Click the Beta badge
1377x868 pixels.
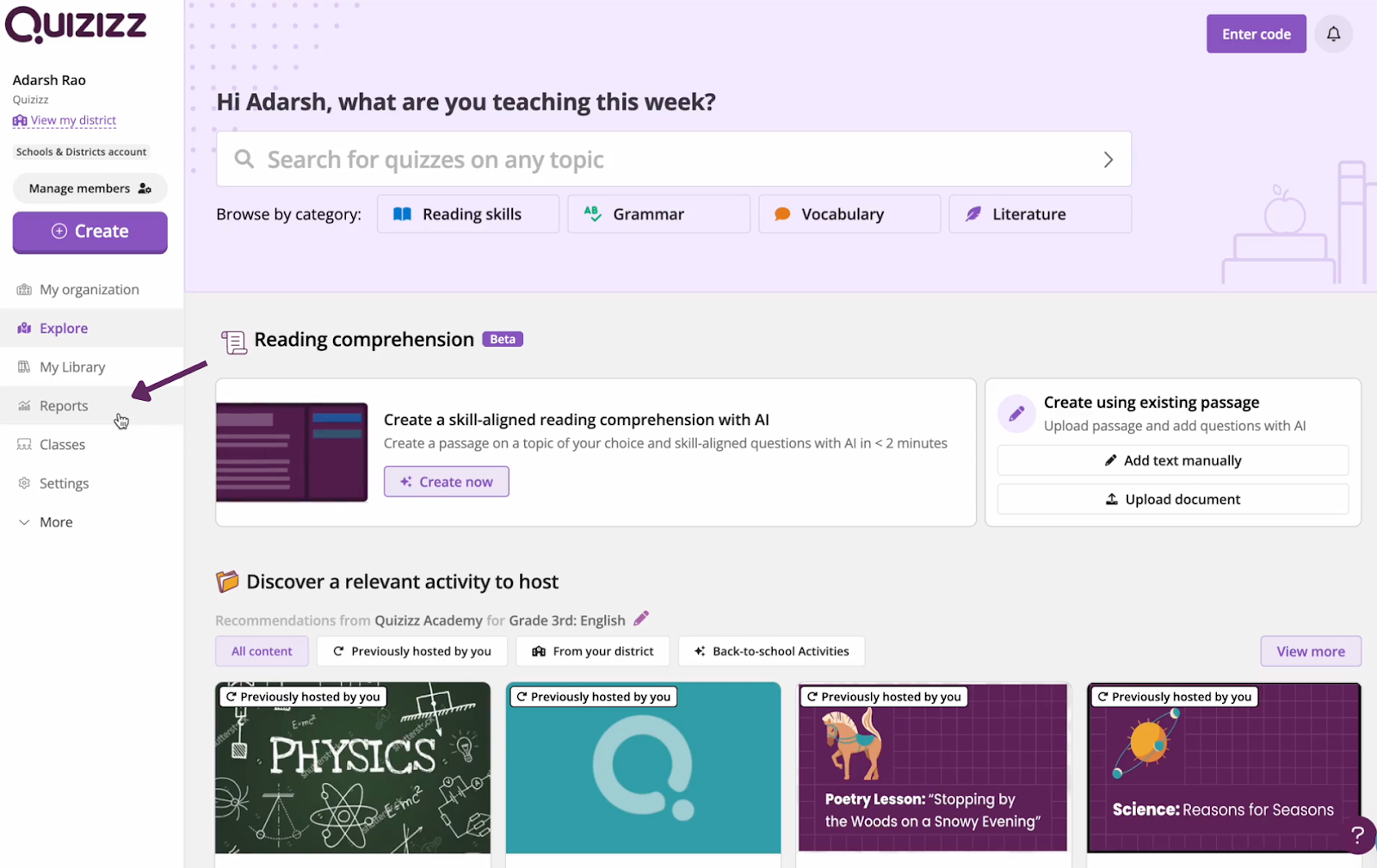pos(503,339)
